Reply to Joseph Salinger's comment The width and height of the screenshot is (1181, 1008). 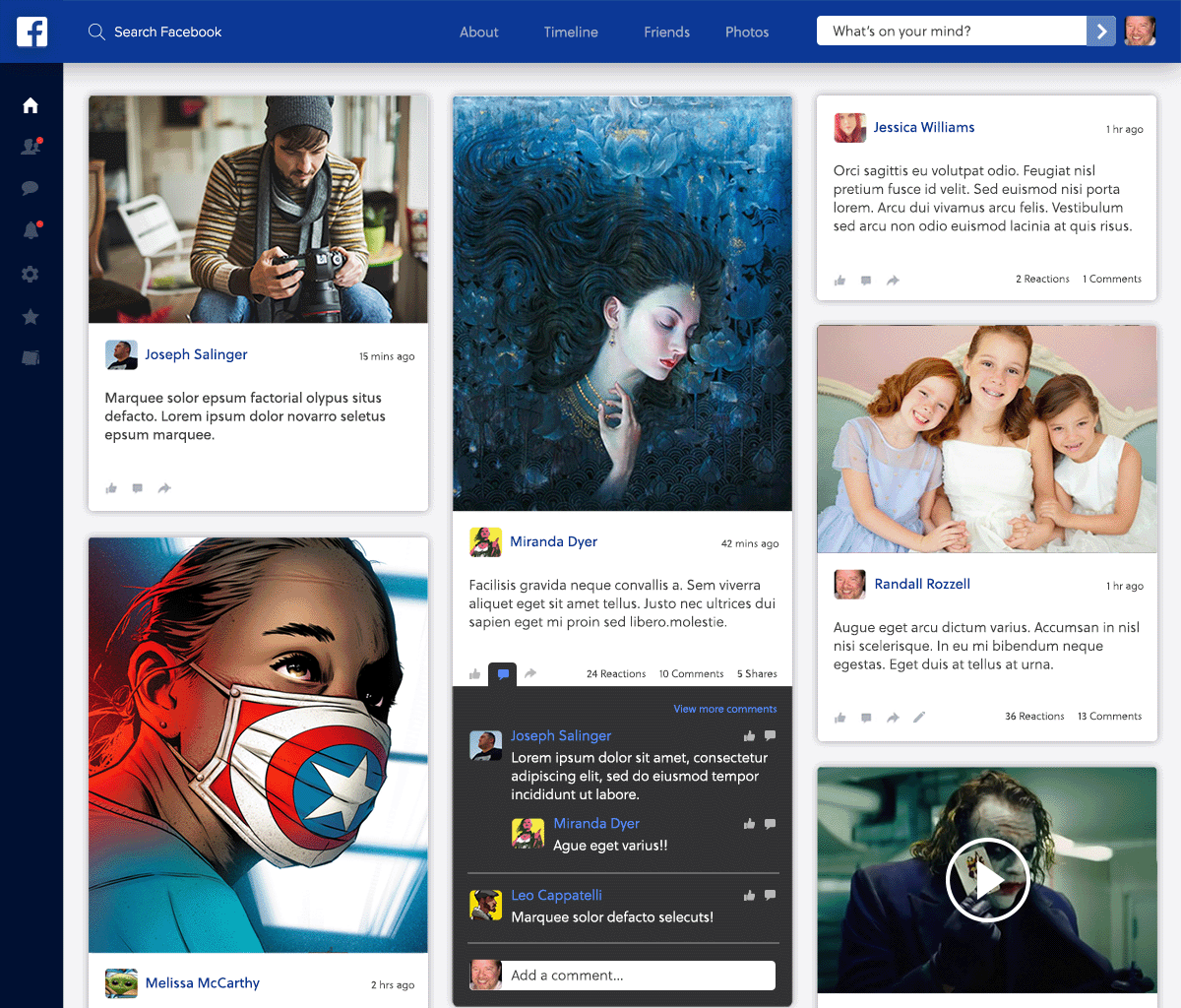(771, 736)
